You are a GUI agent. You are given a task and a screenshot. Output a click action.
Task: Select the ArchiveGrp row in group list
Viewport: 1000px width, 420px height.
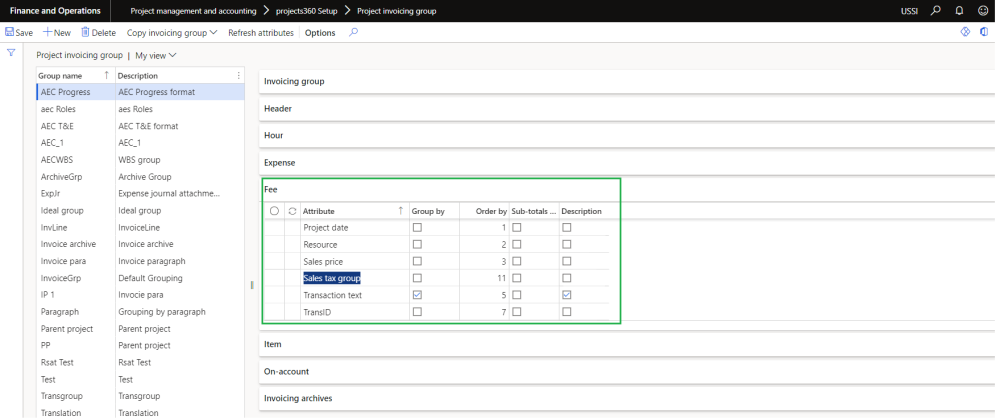tap(62, 176)
